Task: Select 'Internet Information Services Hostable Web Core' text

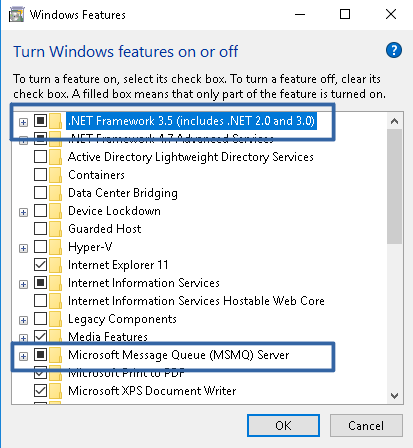Action: [x=196, y=301]
